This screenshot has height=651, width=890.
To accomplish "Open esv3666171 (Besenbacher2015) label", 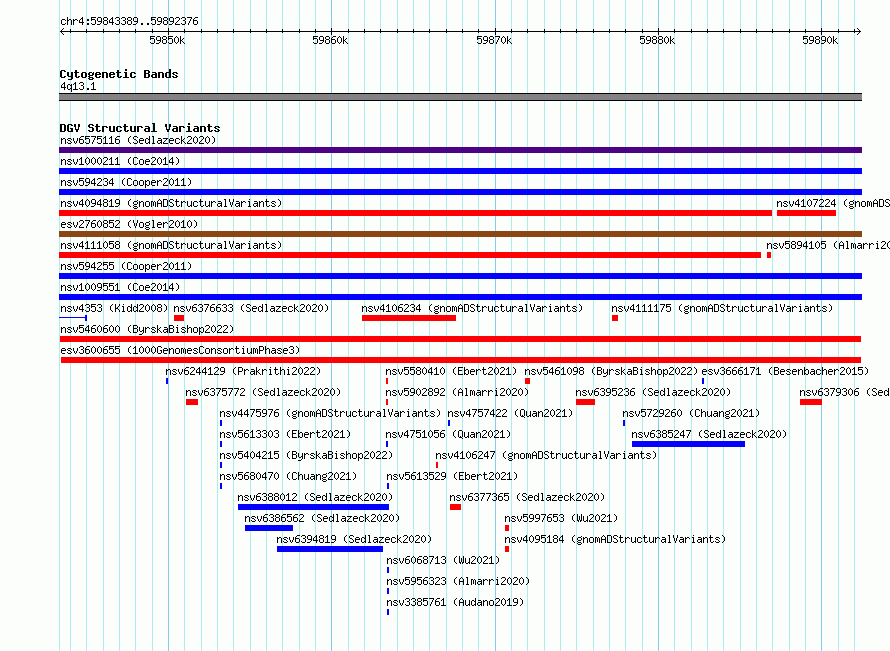I will (785, 371).
